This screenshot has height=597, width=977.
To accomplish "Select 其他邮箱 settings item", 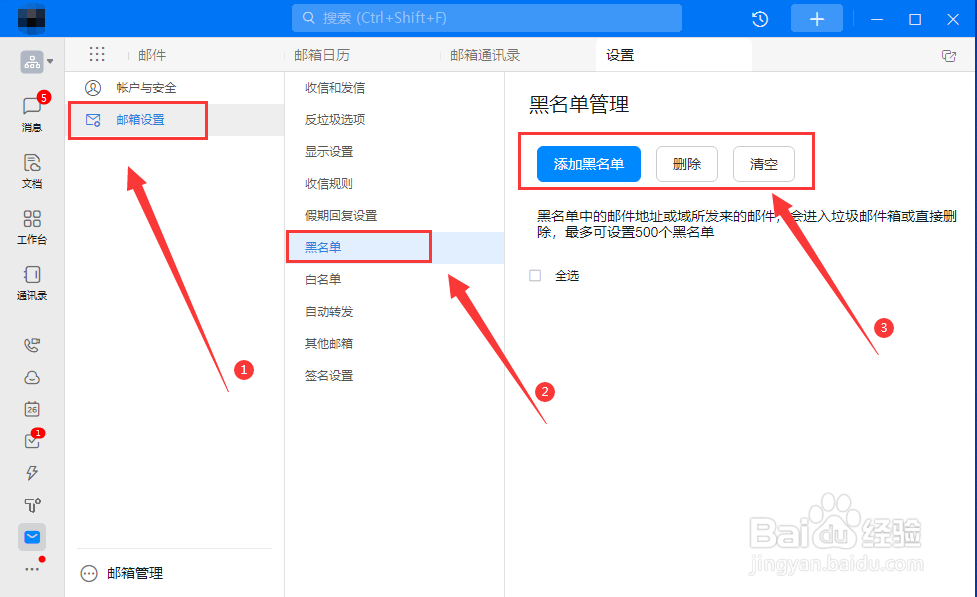I will [x=395, y=343].
